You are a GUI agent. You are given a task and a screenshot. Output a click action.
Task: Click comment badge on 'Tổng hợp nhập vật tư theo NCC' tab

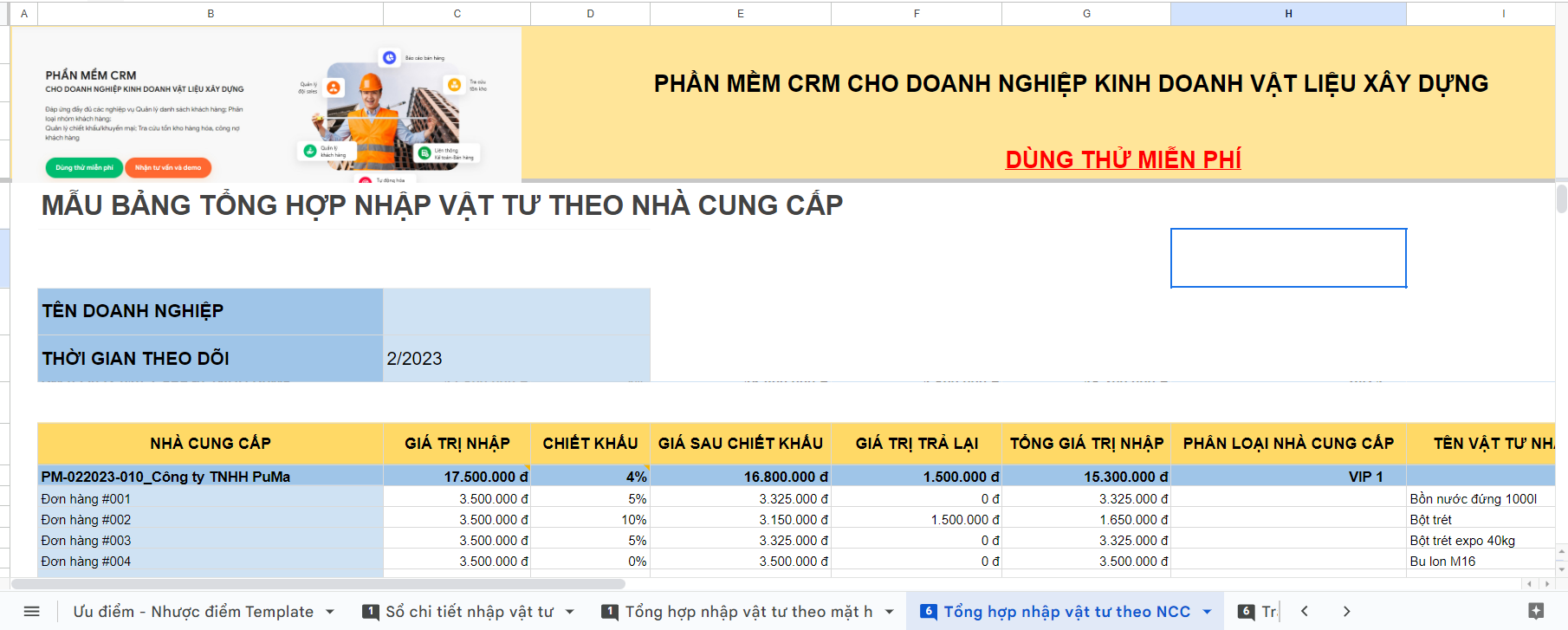click(x=929, y=612)
